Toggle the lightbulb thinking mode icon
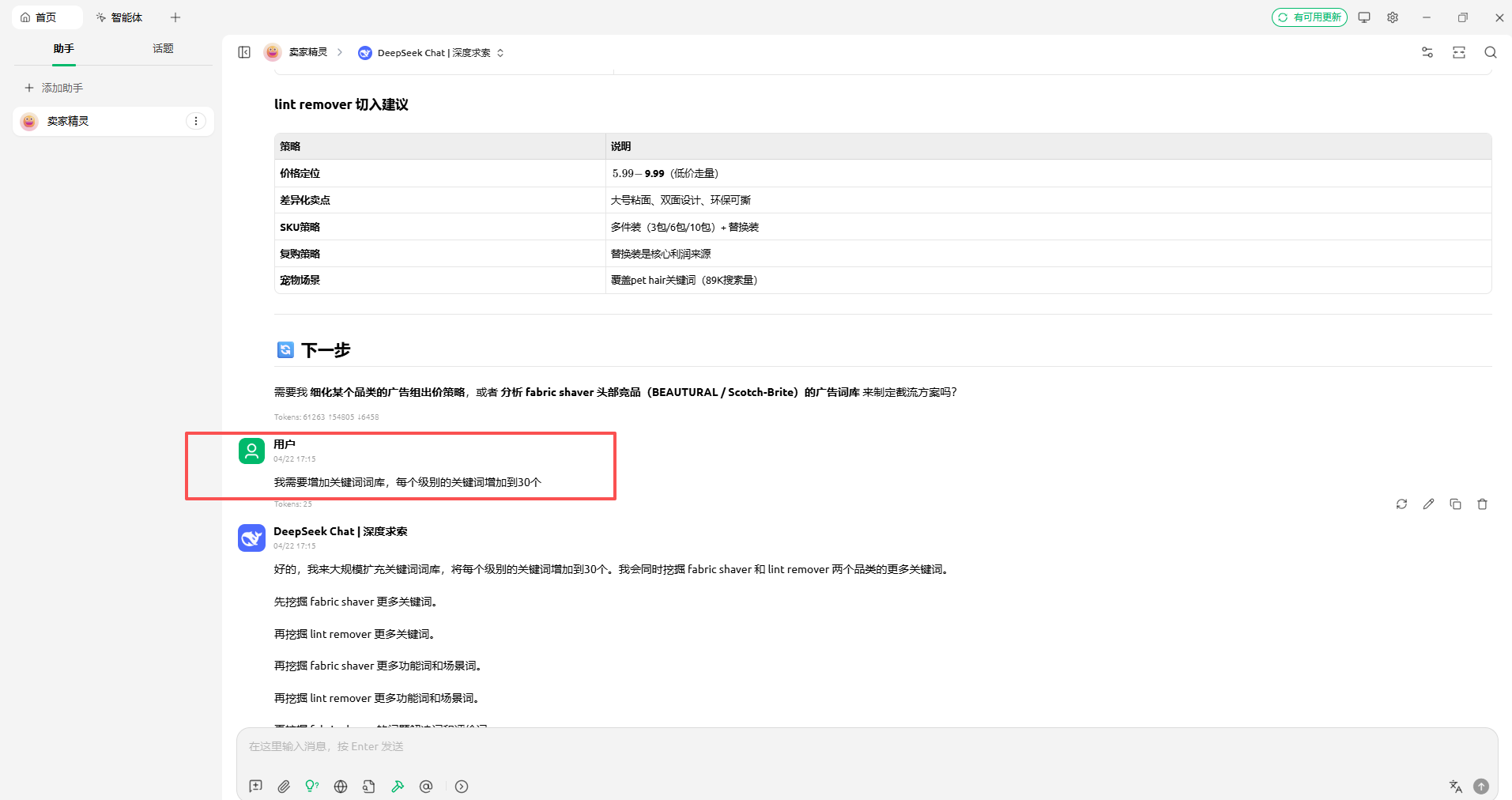The image size is (1512, 800). click(312, 786)
